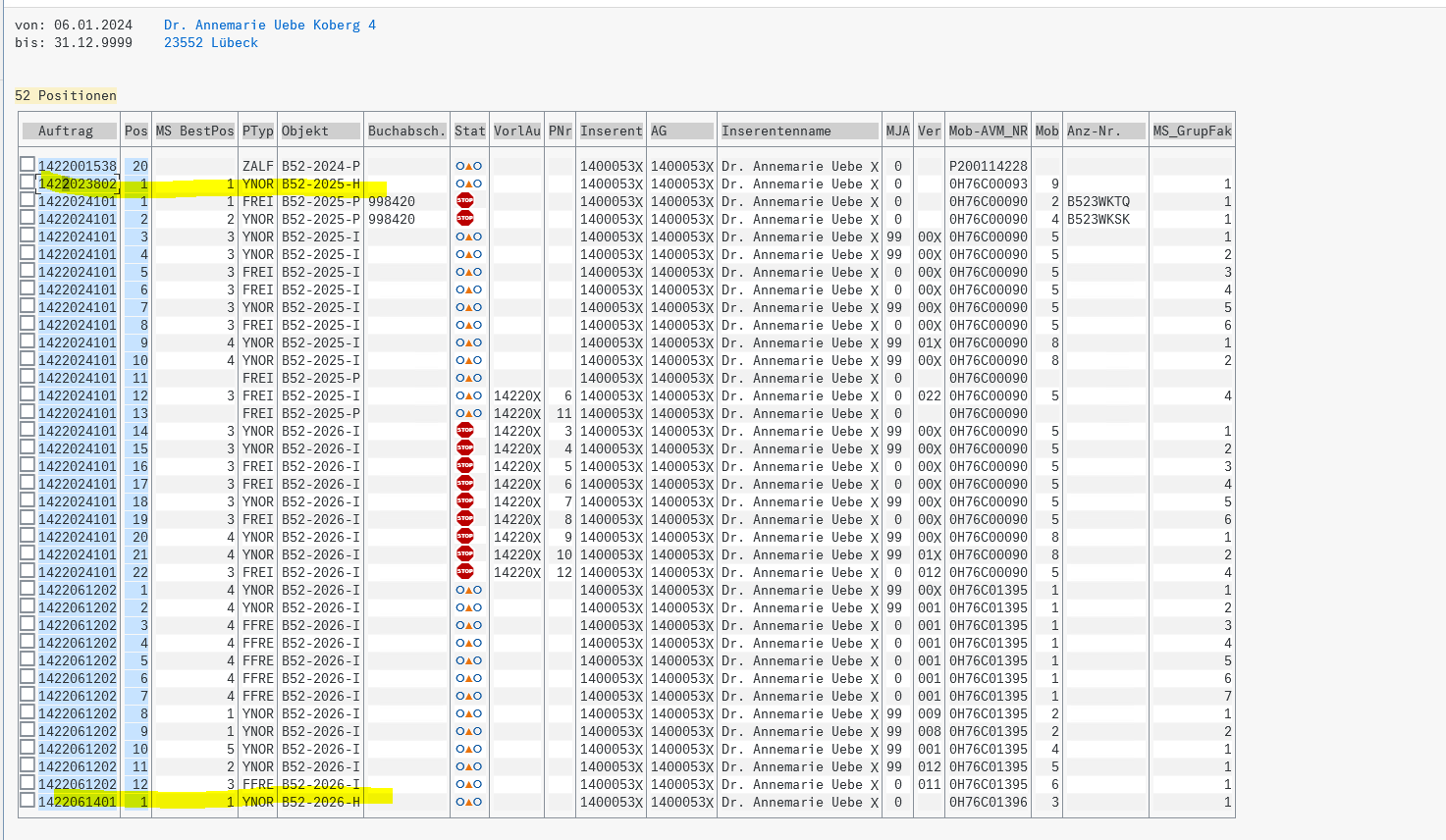The height and width of the screenshot is (840, 1446).
Task: Click status icon for 1422024101 position 6
Action: click(469, 289)
